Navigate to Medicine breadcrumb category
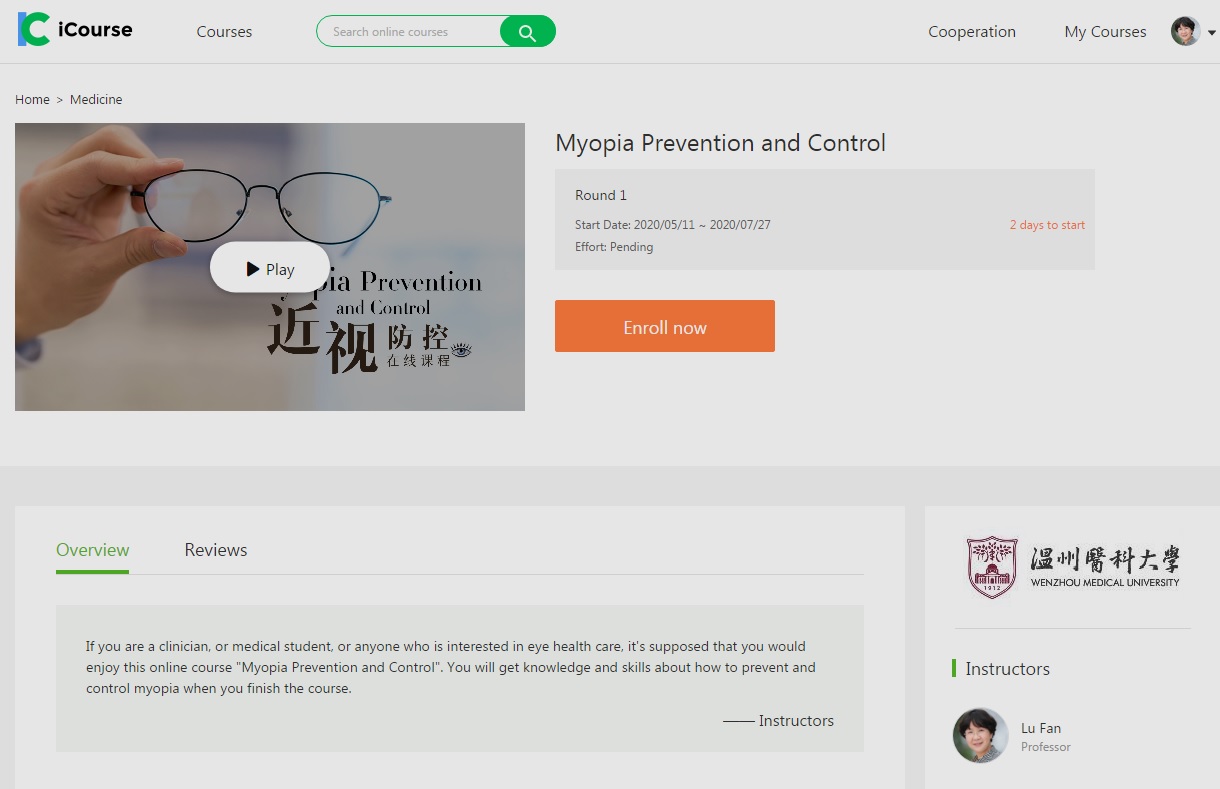This screenshot has width=1220, height=789. point(96,100)
